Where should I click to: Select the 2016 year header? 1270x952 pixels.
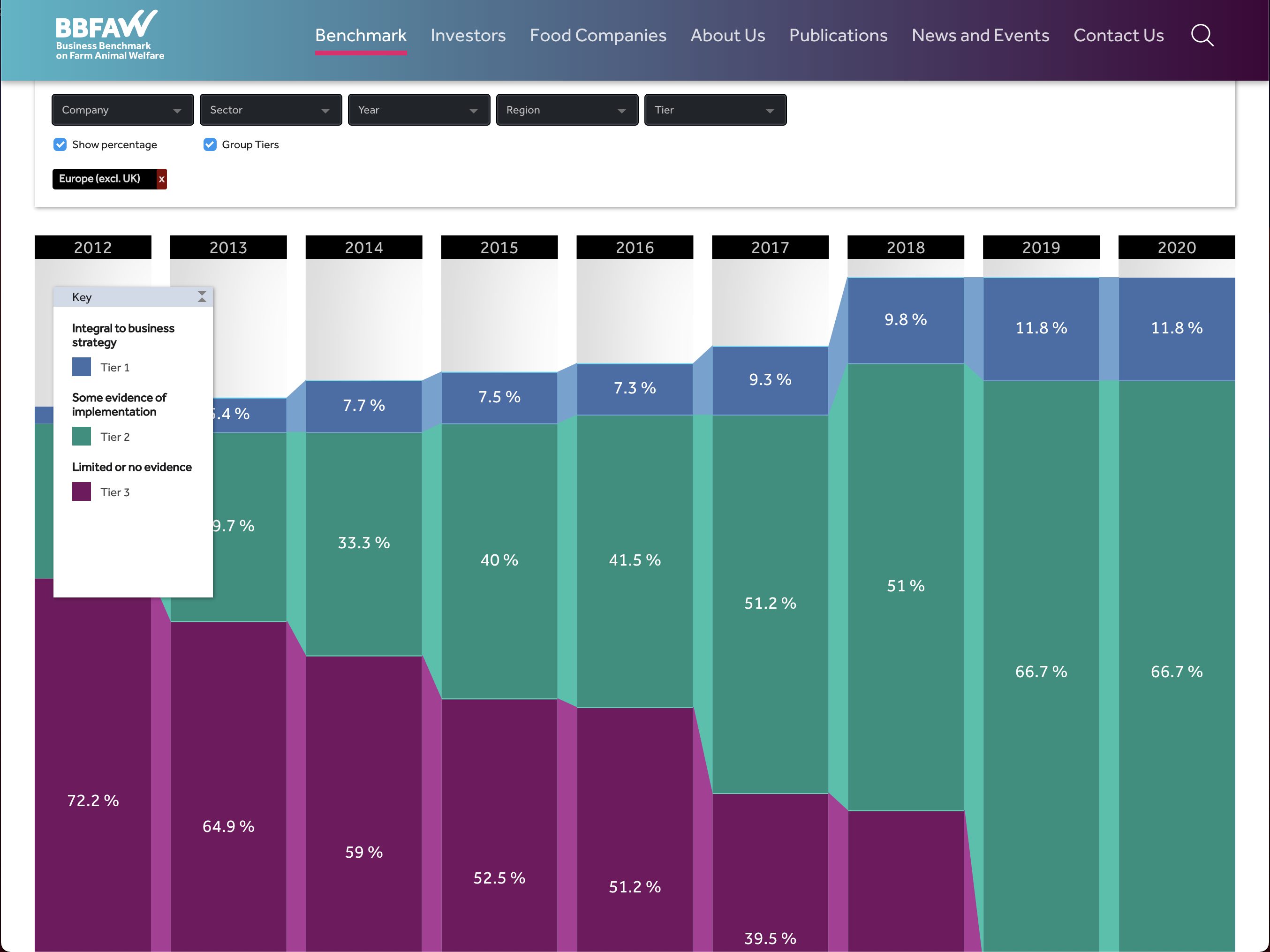click(x=635, y=248)
